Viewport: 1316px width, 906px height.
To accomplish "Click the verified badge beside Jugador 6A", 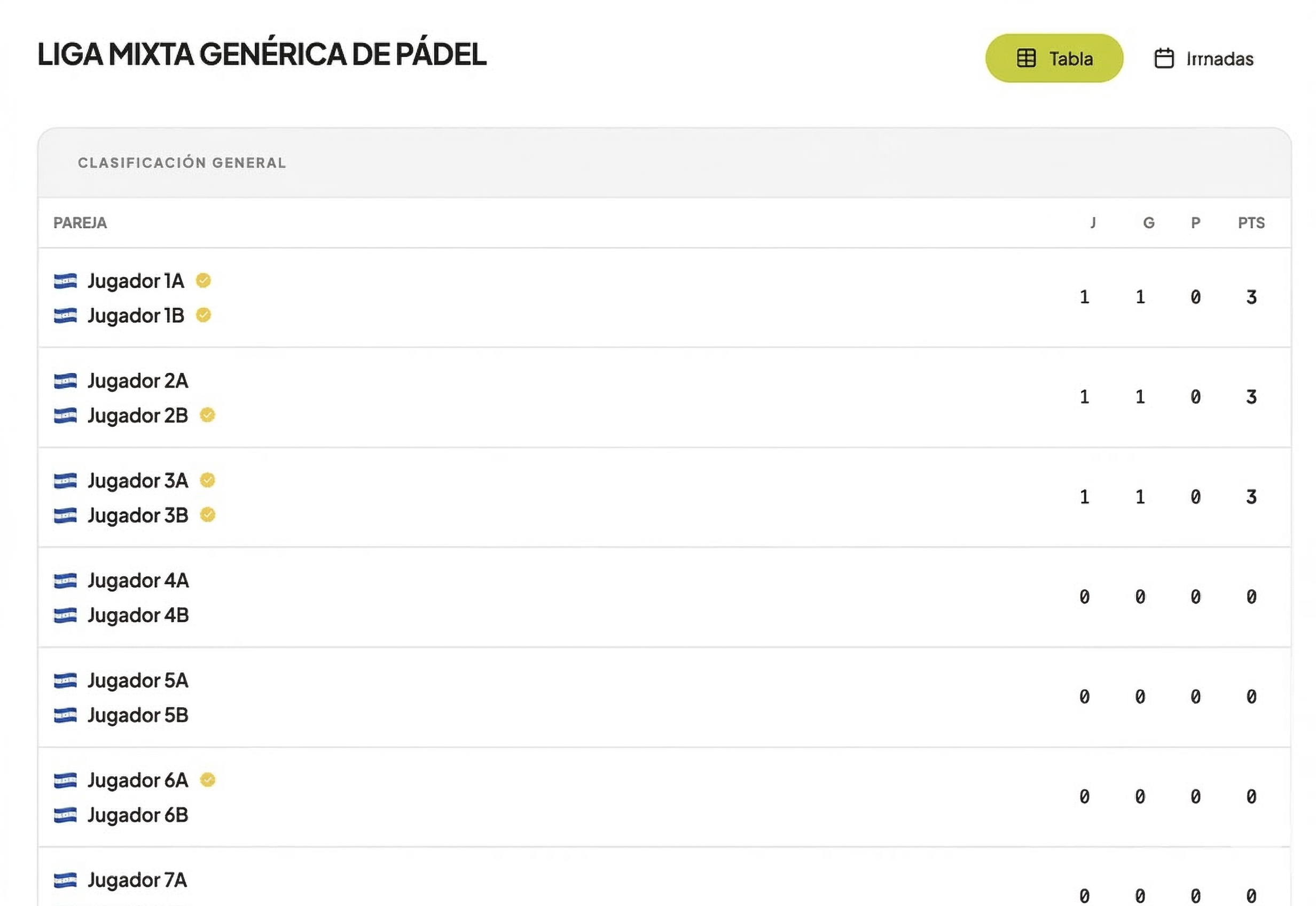I will [x=207, y=780].
